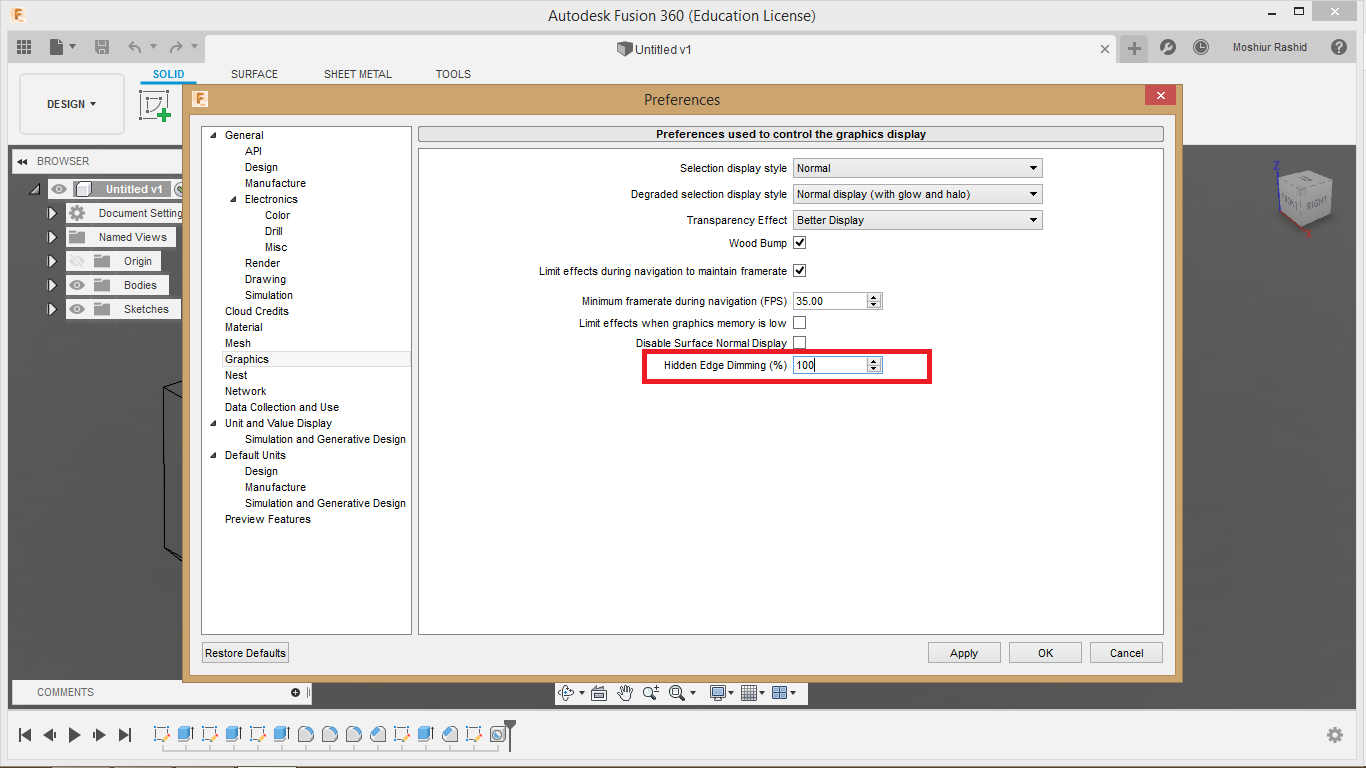The width and height of the screenshot is (1366, 768).
Task: Open the DESIGN workspace dropdown
Action: click(x=72, y=104)
